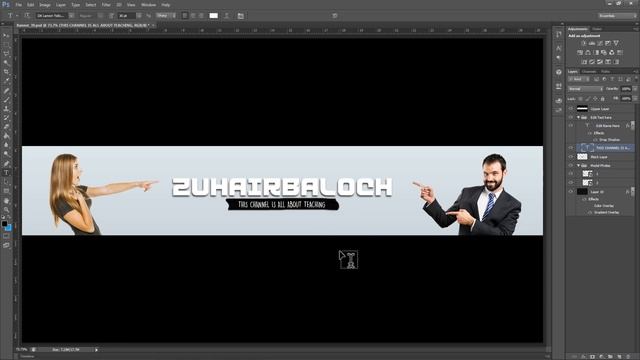Image resolution: width=640 pixels, height=360 pixels.
Task: Hide Layer 30
Action: point(571,191)
